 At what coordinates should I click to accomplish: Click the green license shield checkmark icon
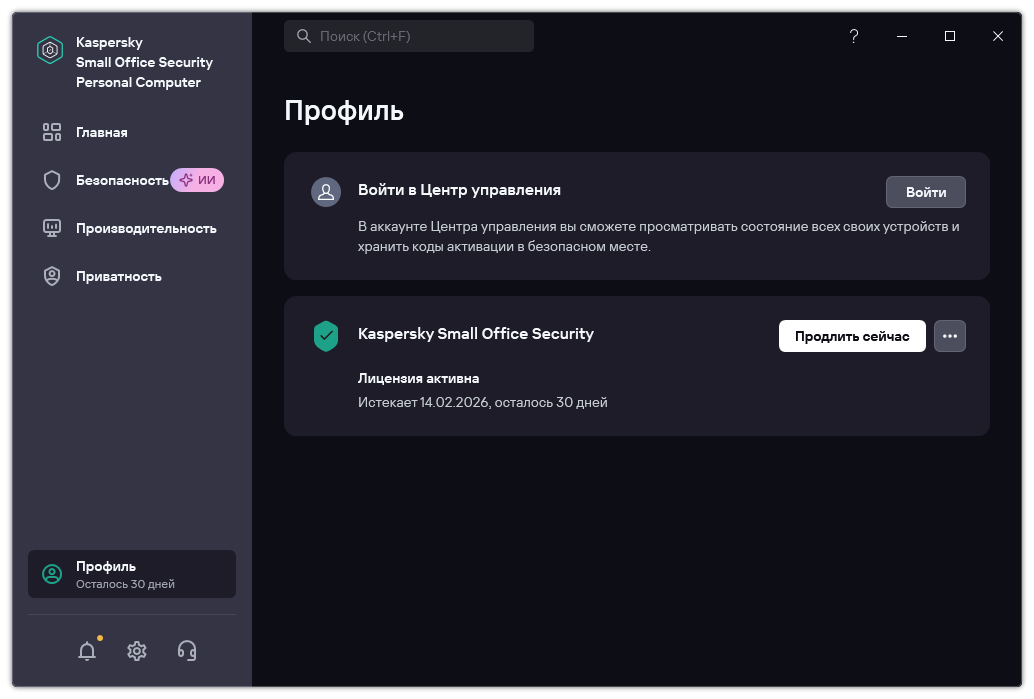pyautogui.click(x=326, y=336)
